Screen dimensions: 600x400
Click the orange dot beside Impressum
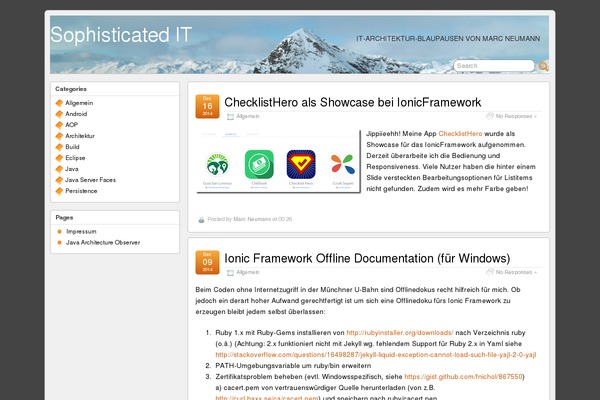pyautogui.click(x=59, y=232)
